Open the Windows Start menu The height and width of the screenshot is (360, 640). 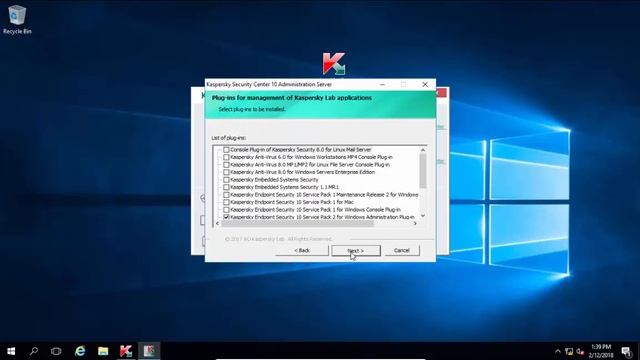coord(11,351)
